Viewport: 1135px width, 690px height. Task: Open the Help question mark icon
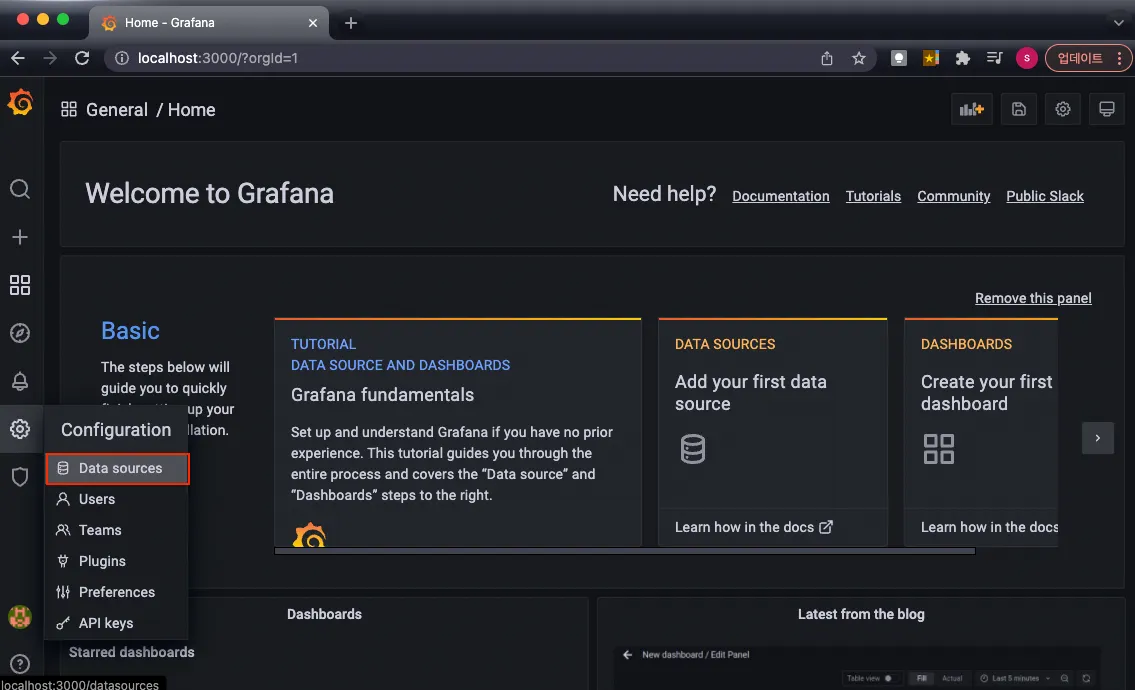pyautogui.click(x=20, y=663)
